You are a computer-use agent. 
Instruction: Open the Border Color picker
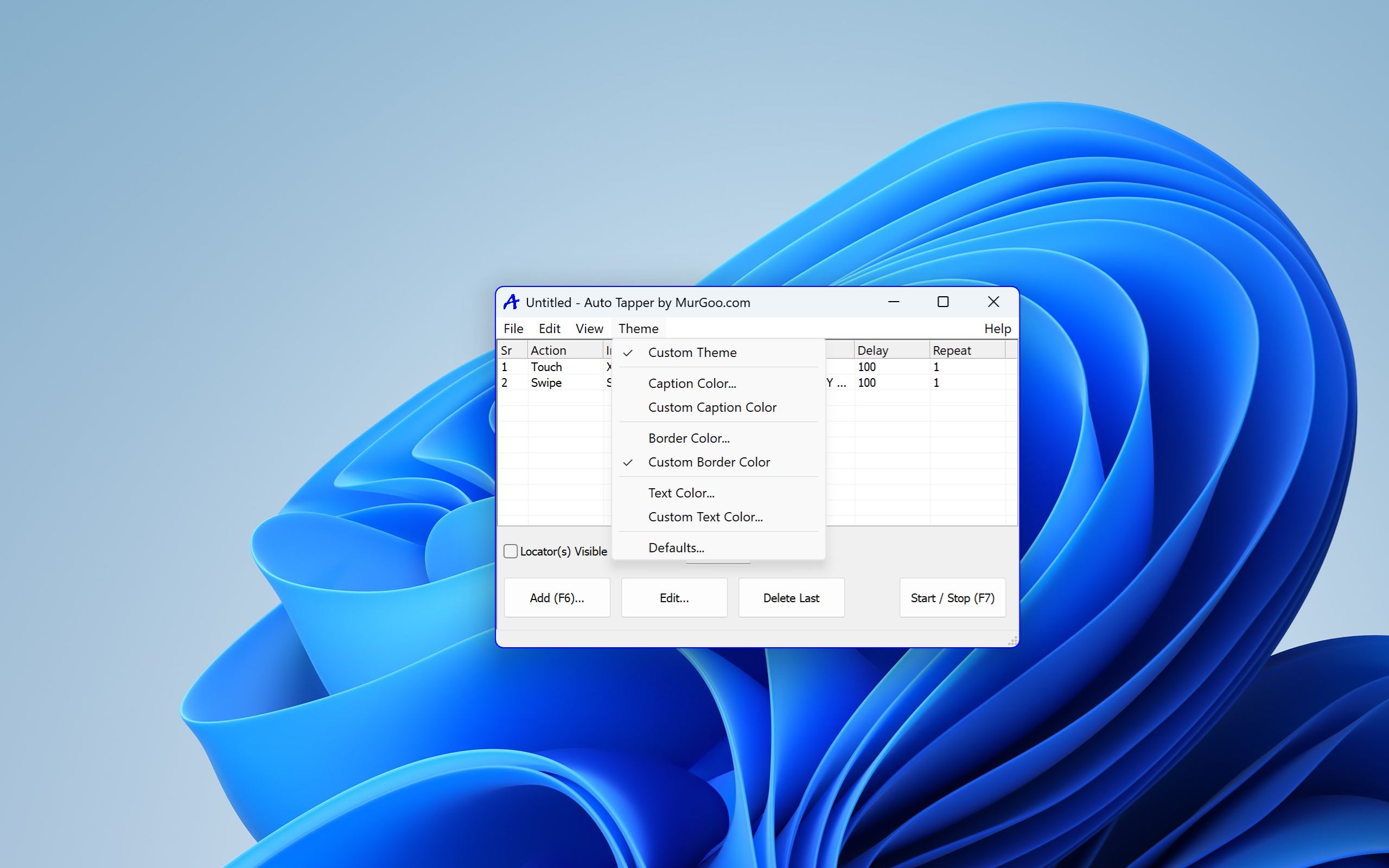coord(689,437)
